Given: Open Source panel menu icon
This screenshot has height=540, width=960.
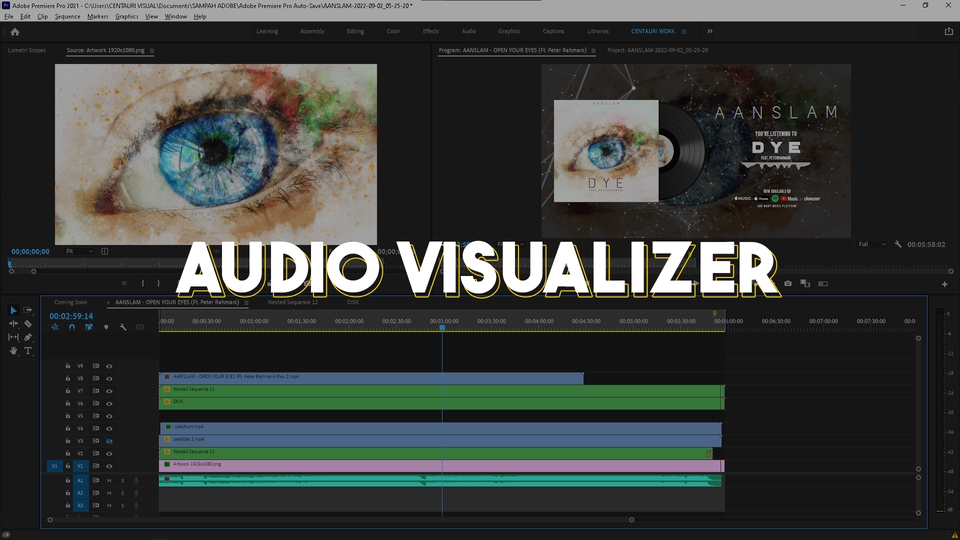Looking at the screenshot, I should 152,51.
